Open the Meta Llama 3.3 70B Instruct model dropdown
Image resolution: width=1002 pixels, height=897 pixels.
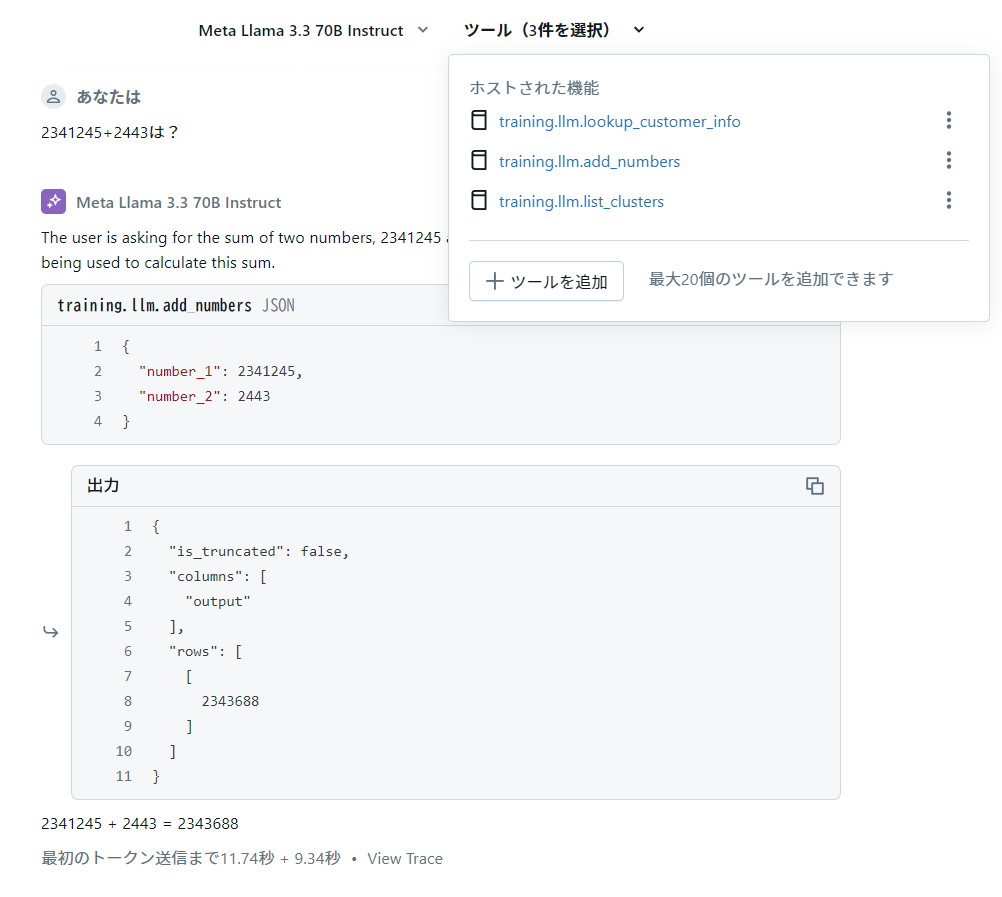coord(313,30)
